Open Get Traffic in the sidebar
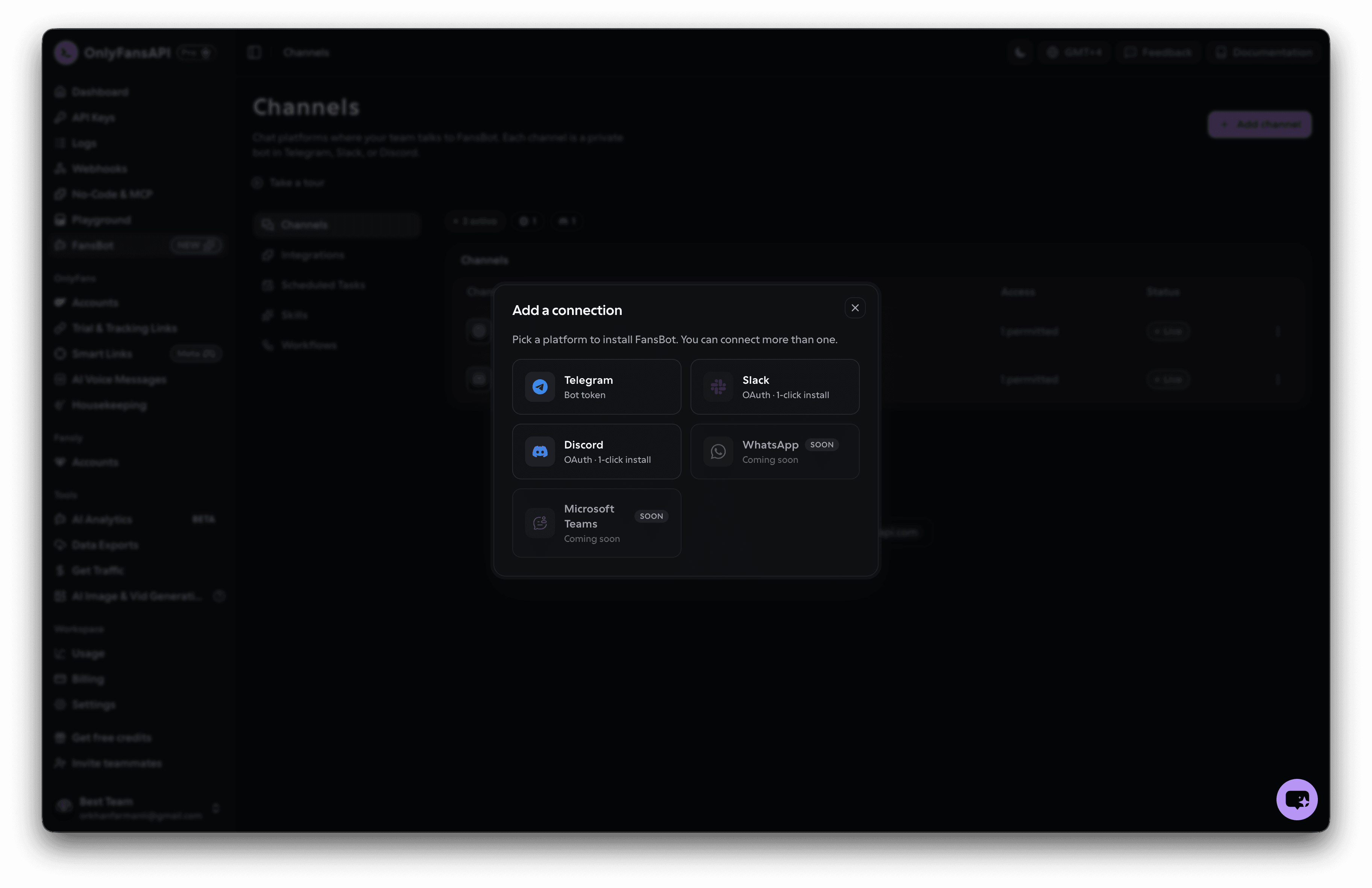 tap(138, 570)
